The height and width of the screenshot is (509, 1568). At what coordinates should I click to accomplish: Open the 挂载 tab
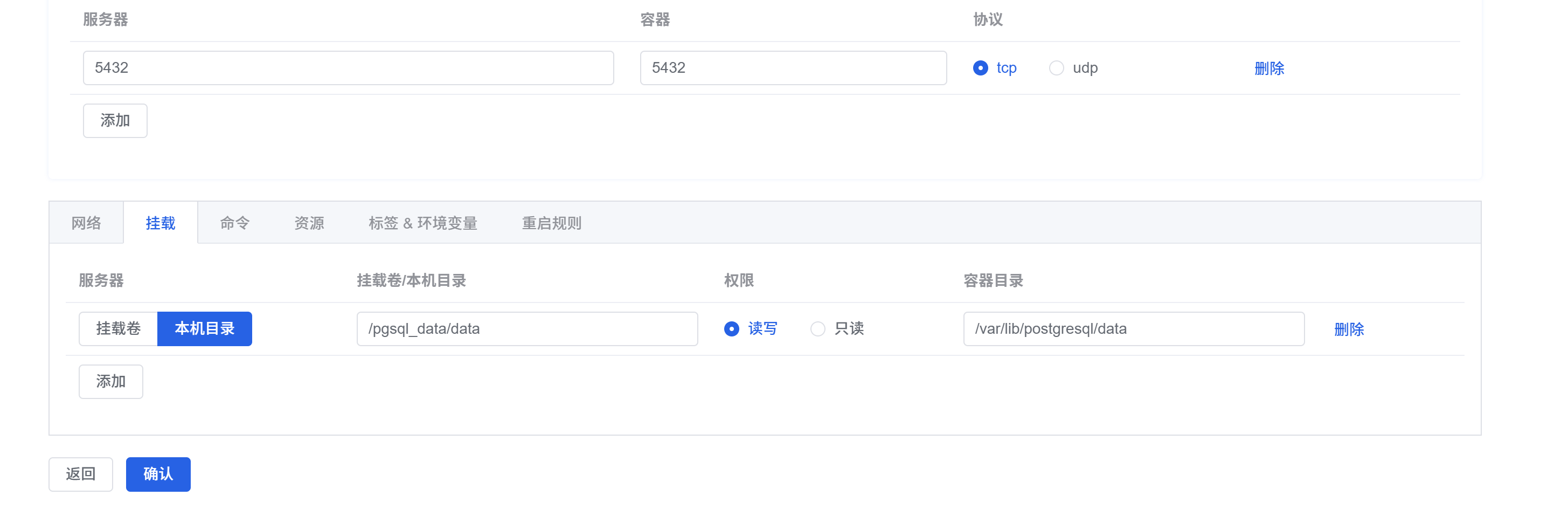[161, 223]
